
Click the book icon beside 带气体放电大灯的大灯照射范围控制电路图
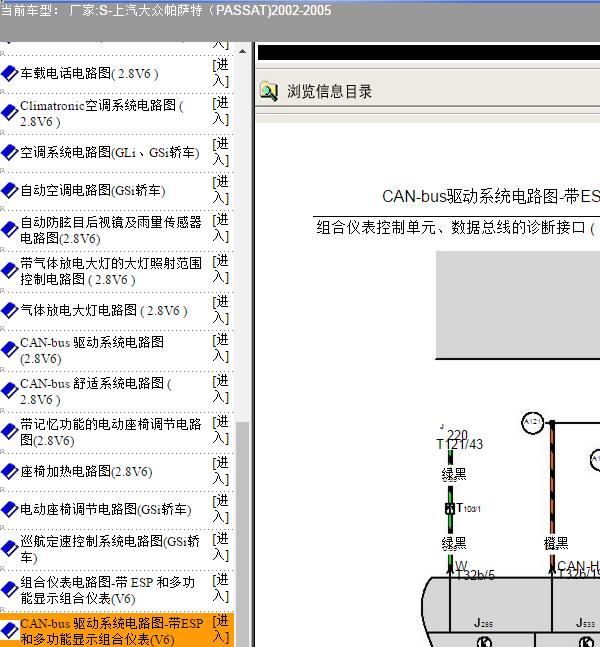9,271
